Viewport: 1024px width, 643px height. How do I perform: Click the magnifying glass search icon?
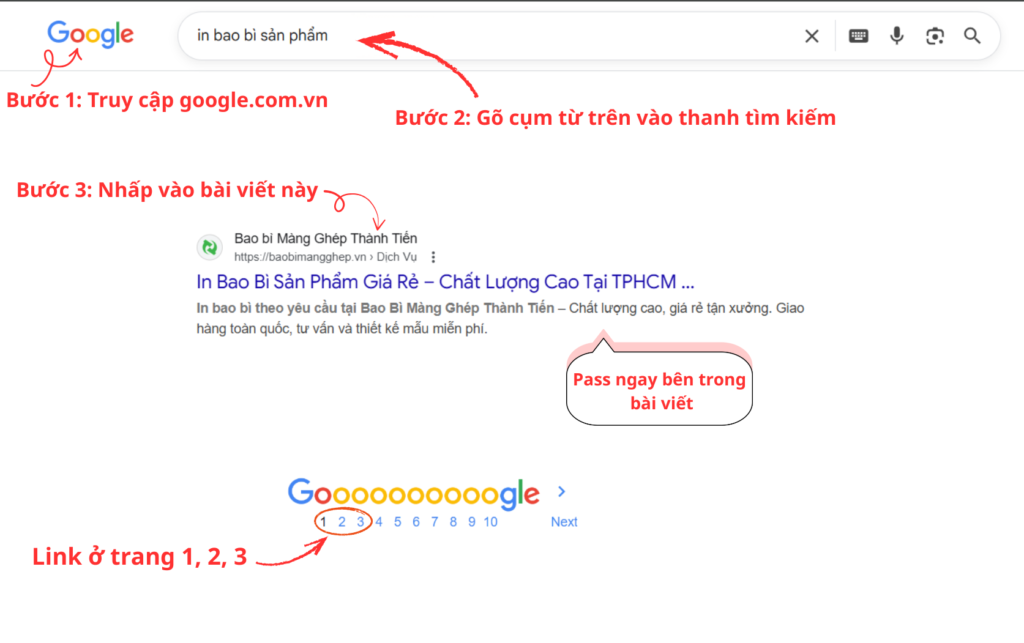(972, 36)
